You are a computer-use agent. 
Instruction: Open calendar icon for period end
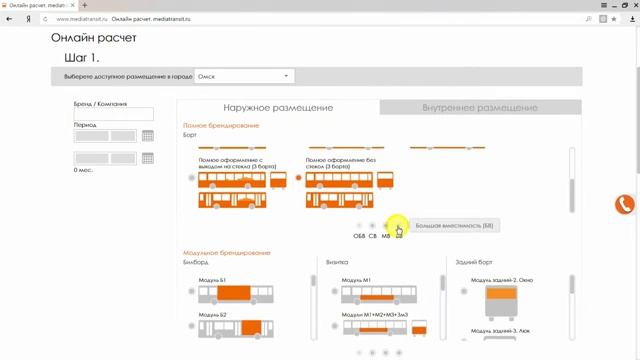coord(148,158)
